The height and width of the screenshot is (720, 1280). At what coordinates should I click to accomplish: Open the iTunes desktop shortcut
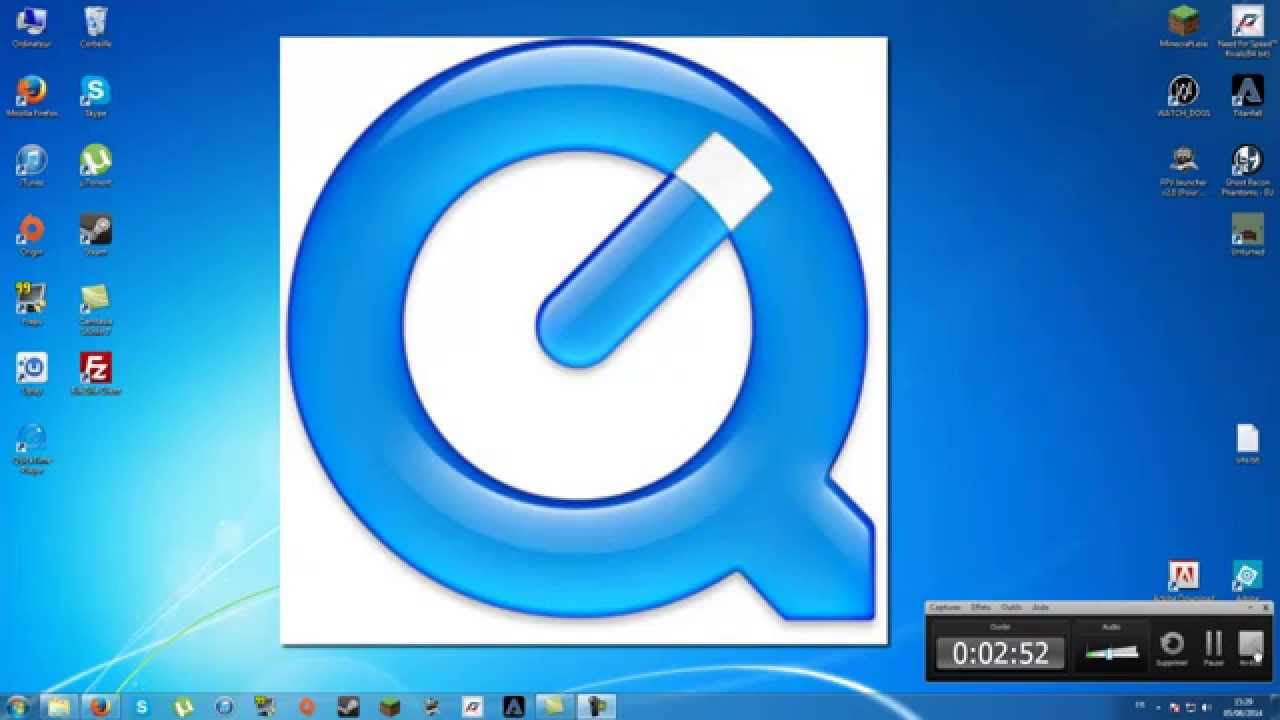[31, 165]
